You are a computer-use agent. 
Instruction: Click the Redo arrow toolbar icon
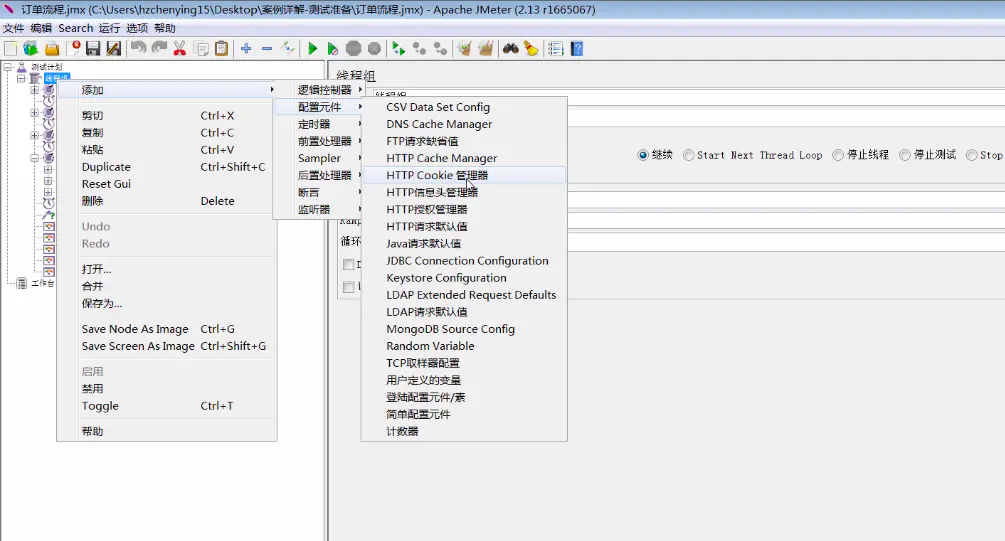pyautogui.click(x=159, y=49)
